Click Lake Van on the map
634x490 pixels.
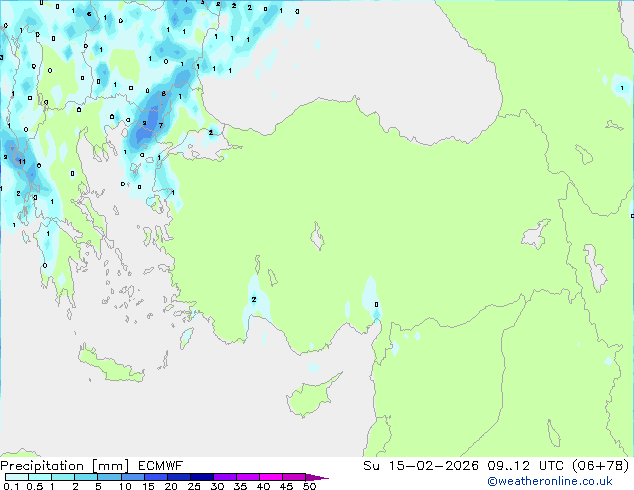point(535,234)
